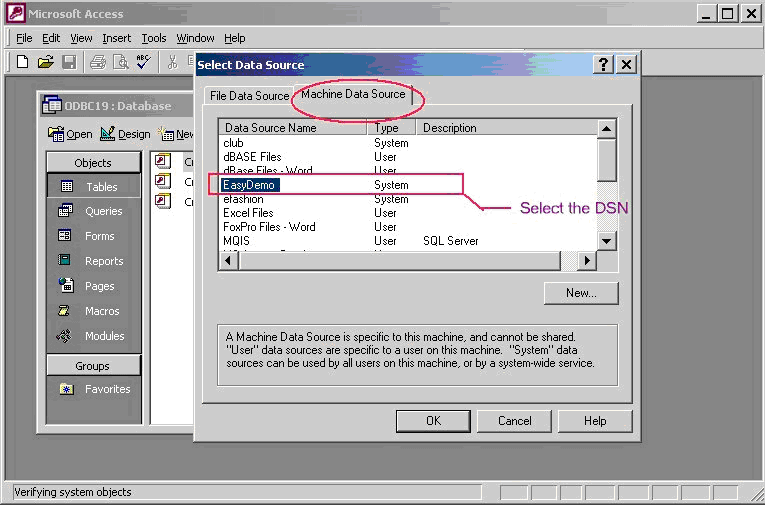Open the Help menu
The image size is (765, 505).
click(235, 38)
